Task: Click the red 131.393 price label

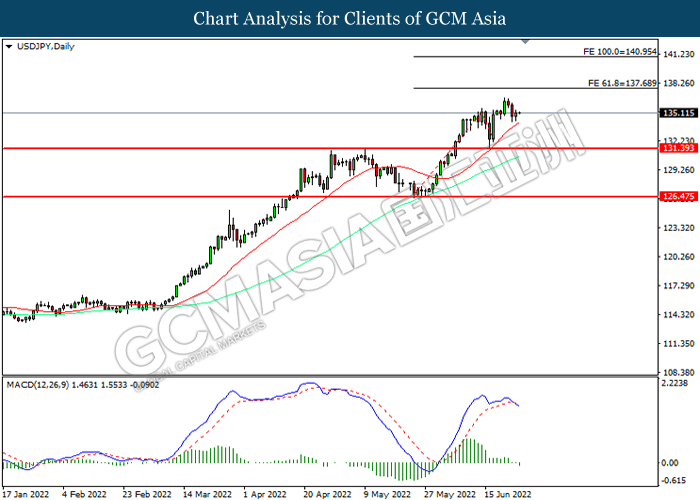Action: (x=679, y=148)
